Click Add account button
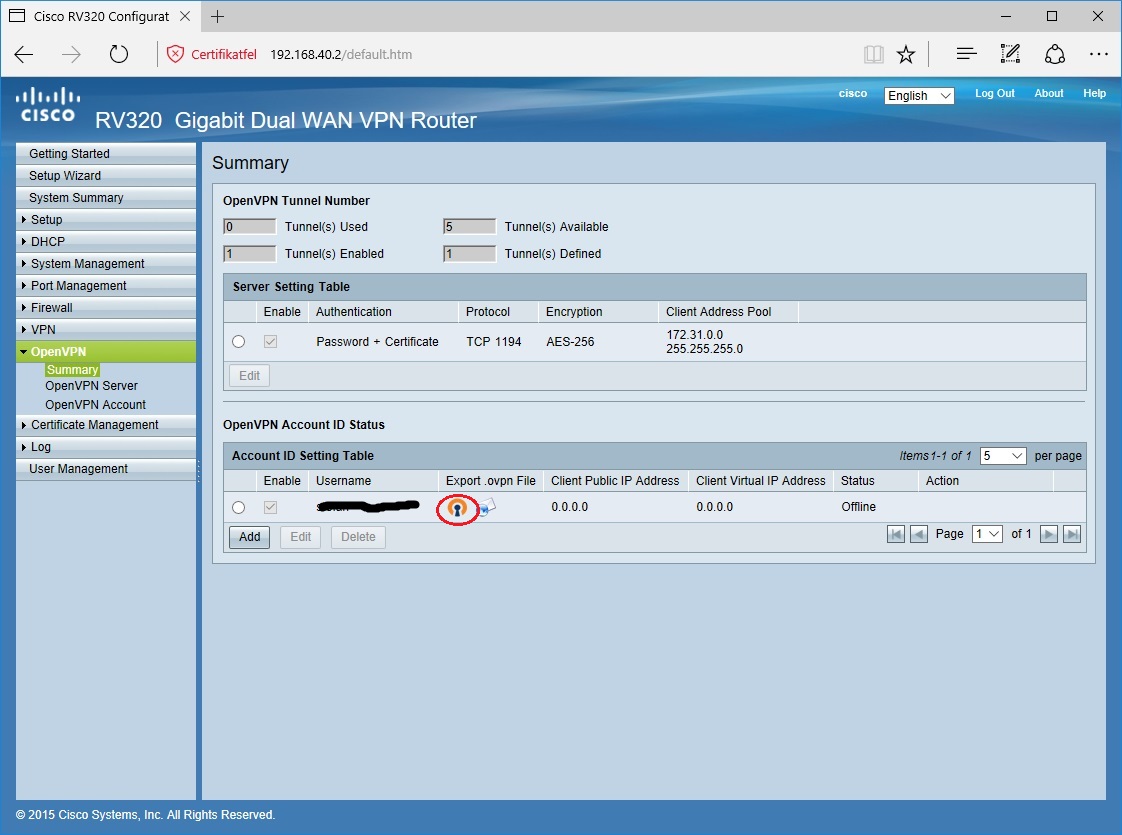This screenshot has height=835, width=1122. [x=250, y=537]
